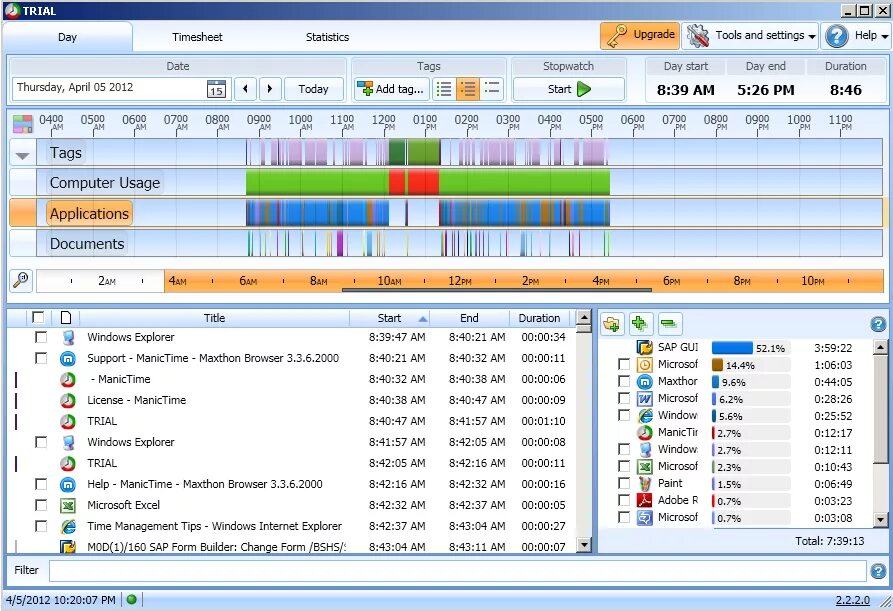Click the Internet Explorer icon in Time Management row
893x611 pixels.
click(68, 526)
